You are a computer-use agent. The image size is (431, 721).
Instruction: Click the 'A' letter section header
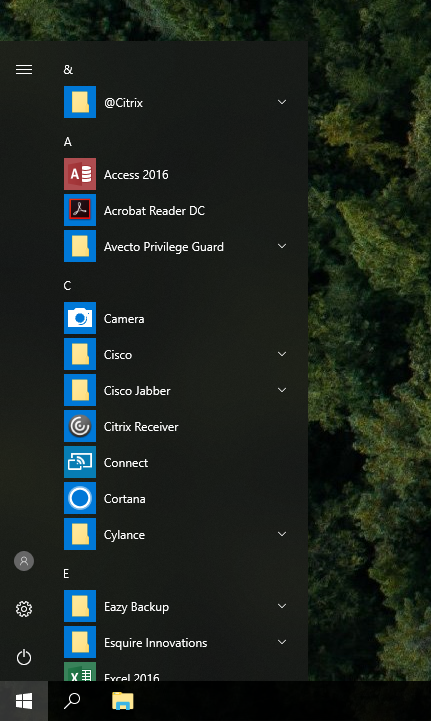point(68,142)
